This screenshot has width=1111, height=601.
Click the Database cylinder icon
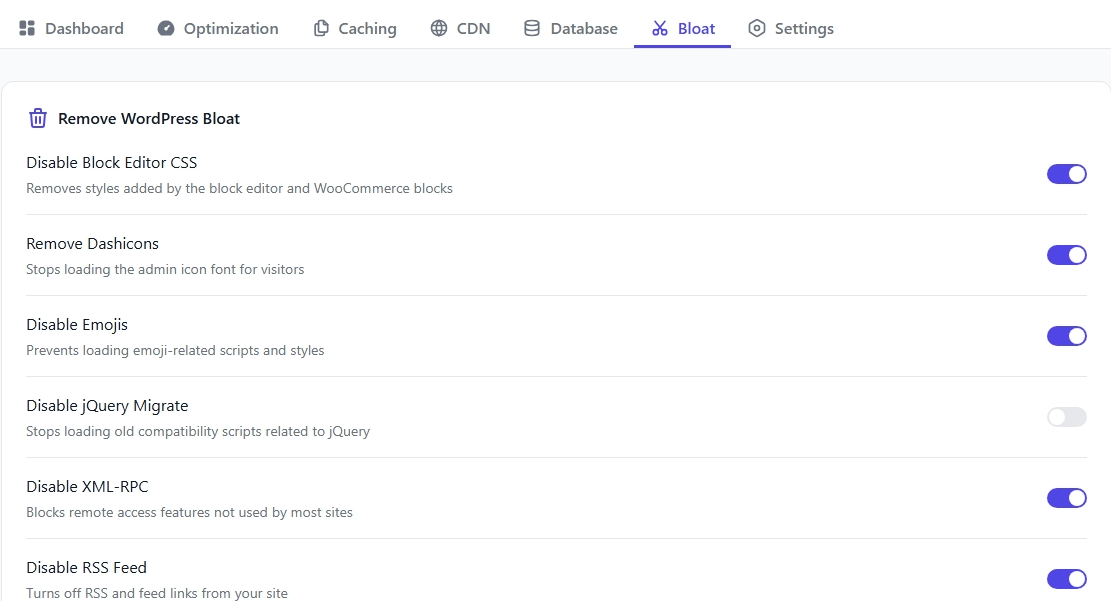pyautogui.click(x=532, y=28)
